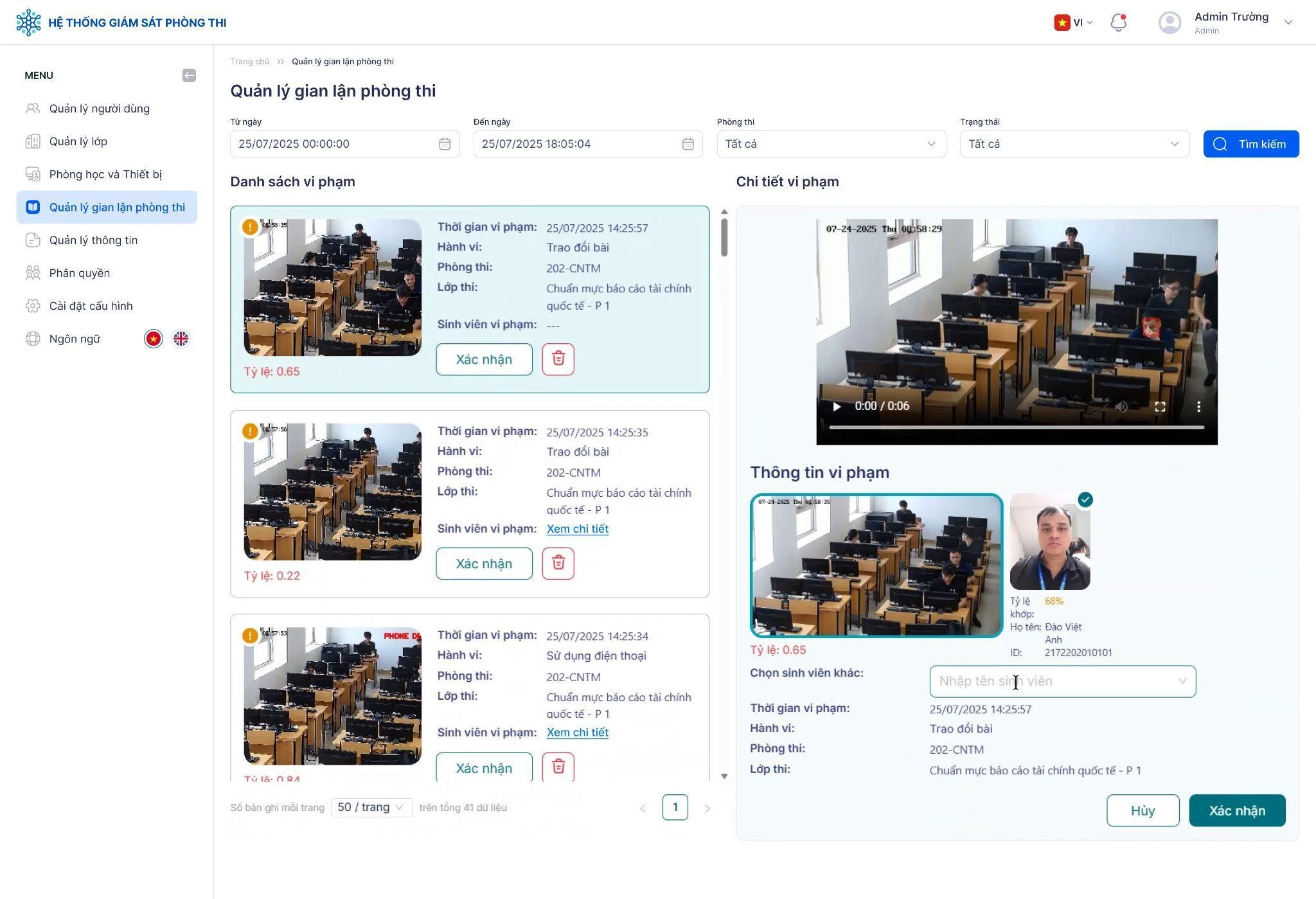Open the Trạng thái dropdown
Screen dimensions: 1316x899
1074,144
